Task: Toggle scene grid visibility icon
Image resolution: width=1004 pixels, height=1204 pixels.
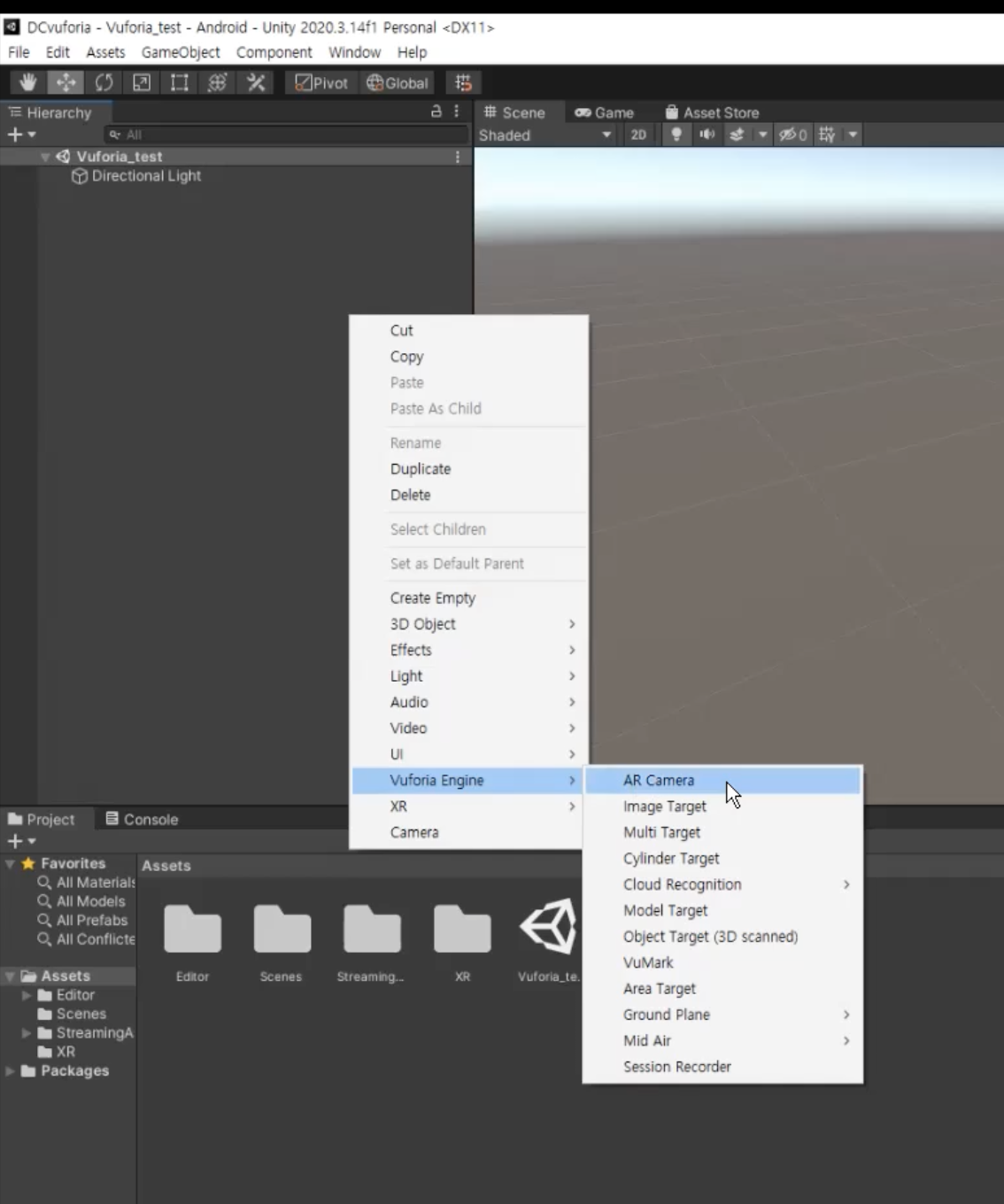Action: point(827,135)
